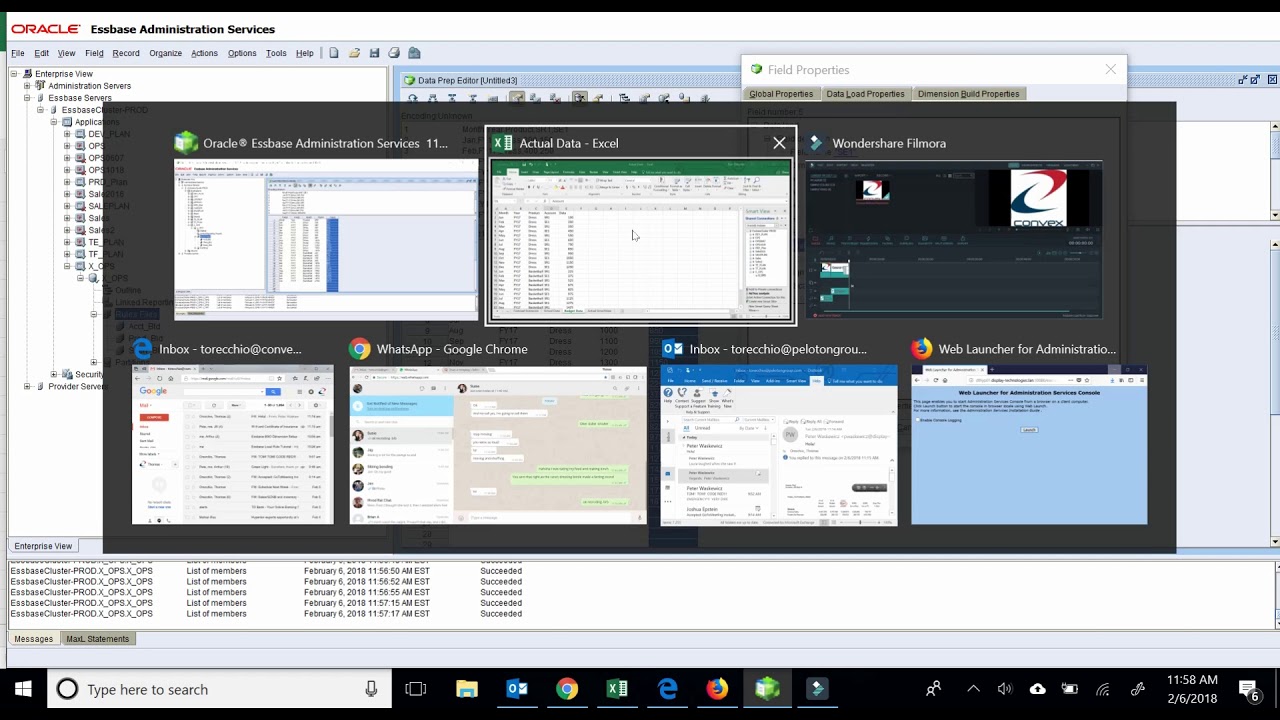Open Filmora from the taskbar
This screenshot has width=1280, height=720.
[x=817, y=689]
